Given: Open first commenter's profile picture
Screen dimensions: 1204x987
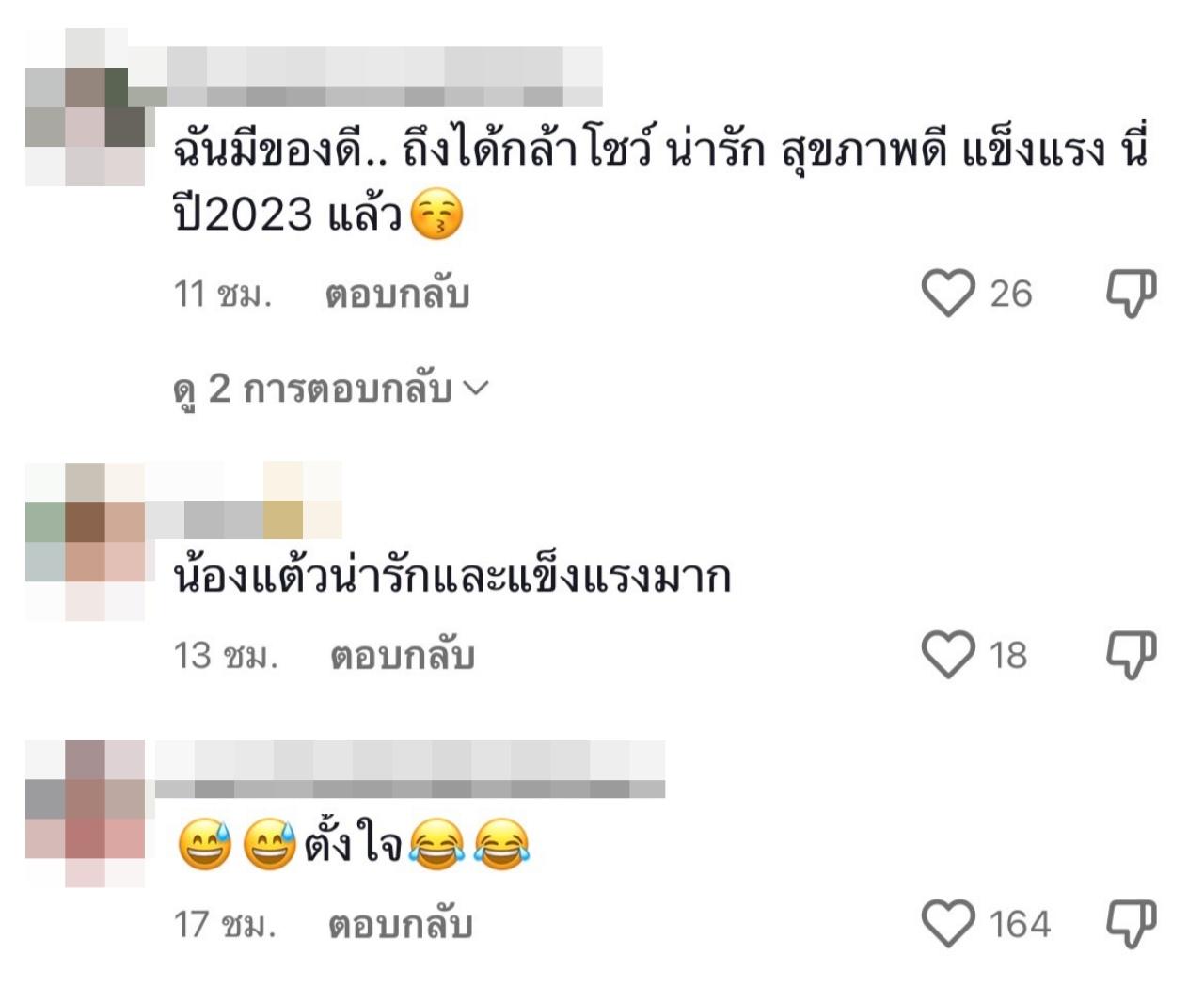Looking at the screenshot, I should (86, 107).
